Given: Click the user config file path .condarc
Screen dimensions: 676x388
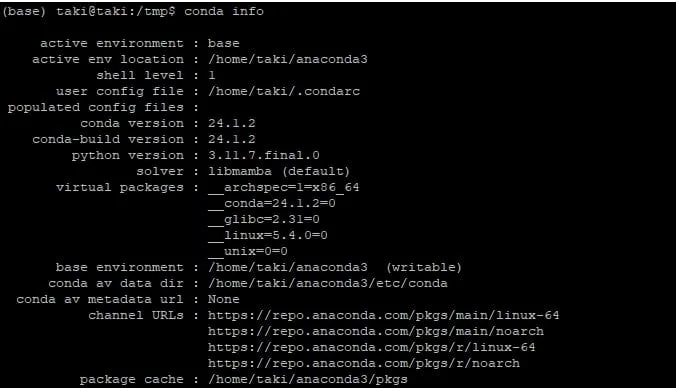Looking at the screenshot, I should coord(284,91).
